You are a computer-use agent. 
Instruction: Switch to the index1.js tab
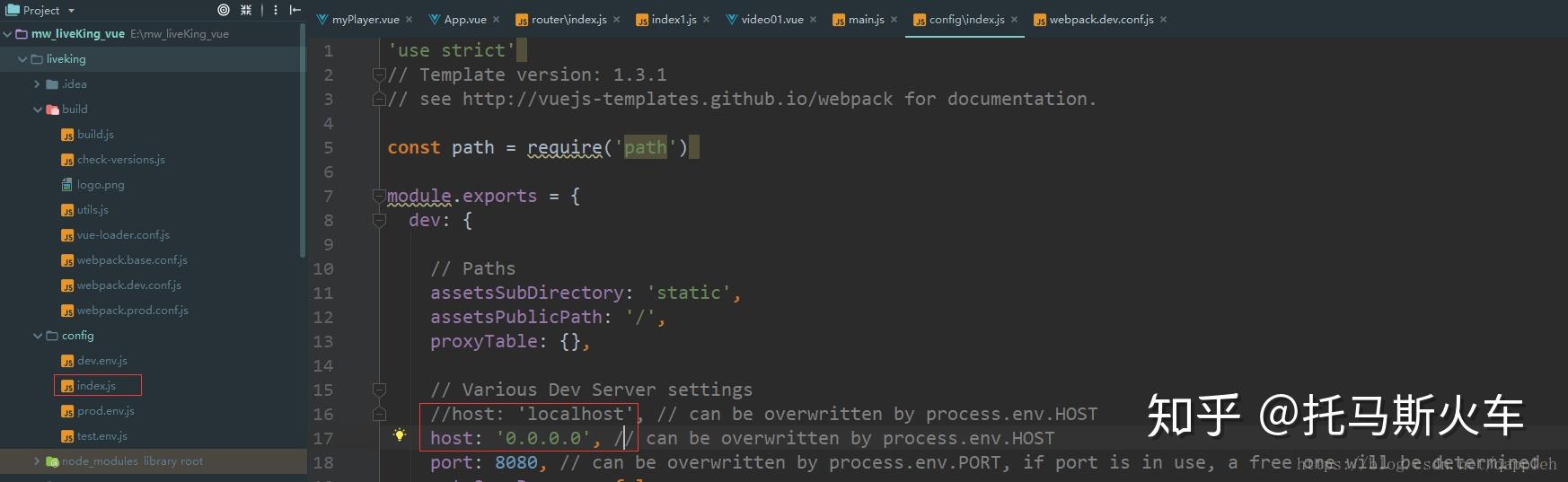674,20
